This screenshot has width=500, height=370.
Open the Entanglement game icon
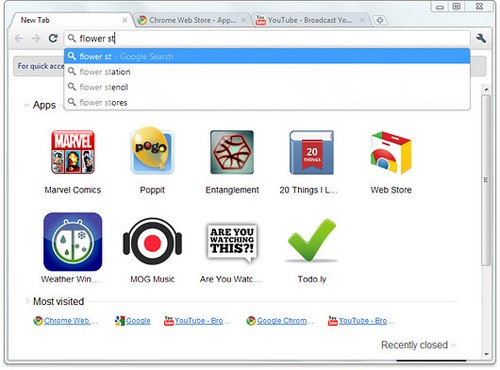coord(232,152)
